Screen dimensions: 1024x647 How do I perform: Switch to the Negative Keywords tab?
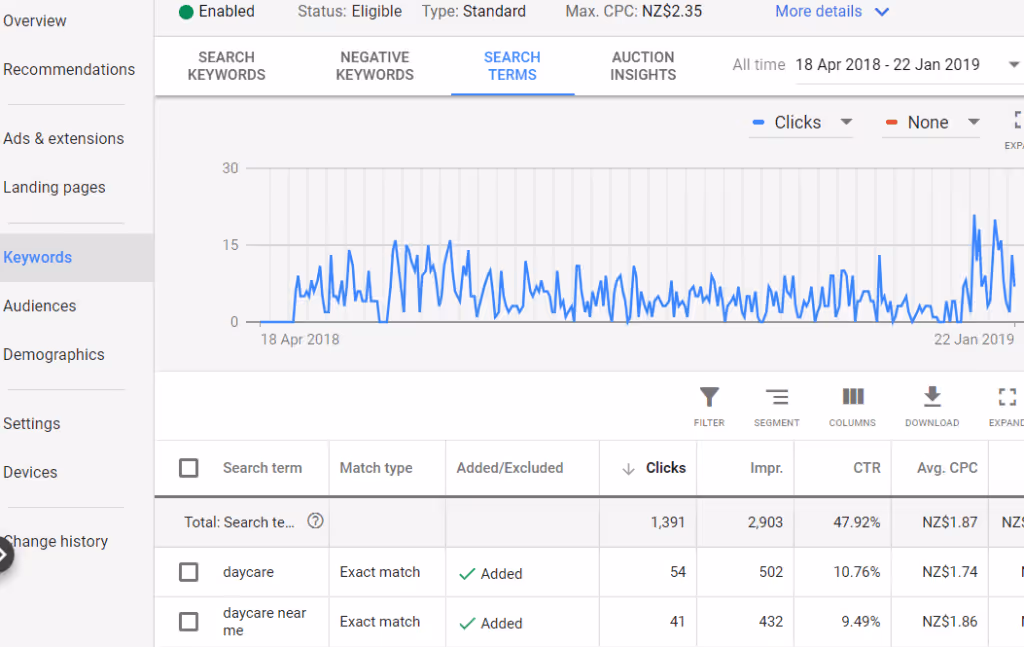coord(374,65)
